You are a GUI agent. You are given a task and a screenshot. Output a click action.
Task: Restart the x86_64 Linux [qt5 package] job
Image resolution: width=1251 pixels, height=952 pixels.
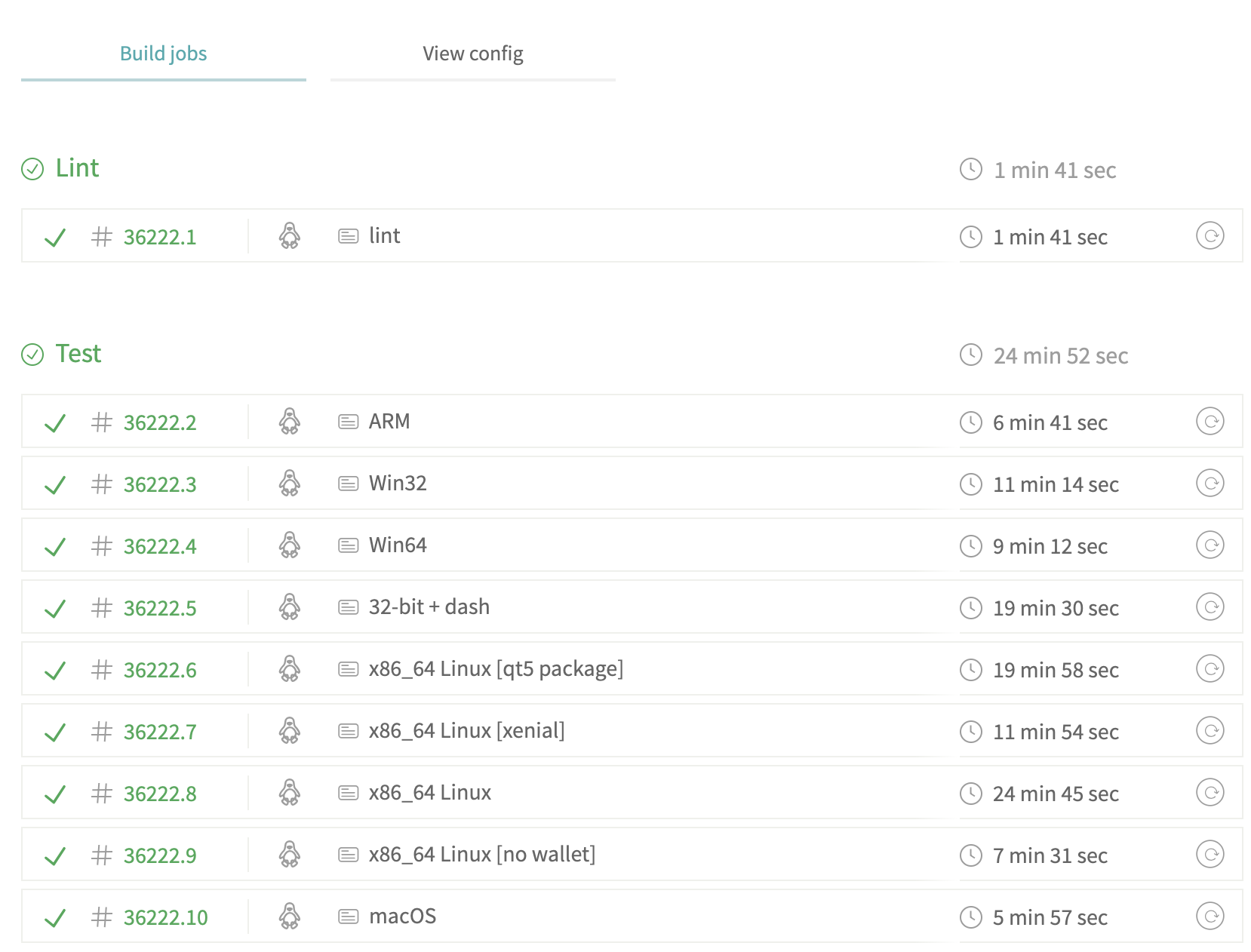click(x=1210, y=669)
